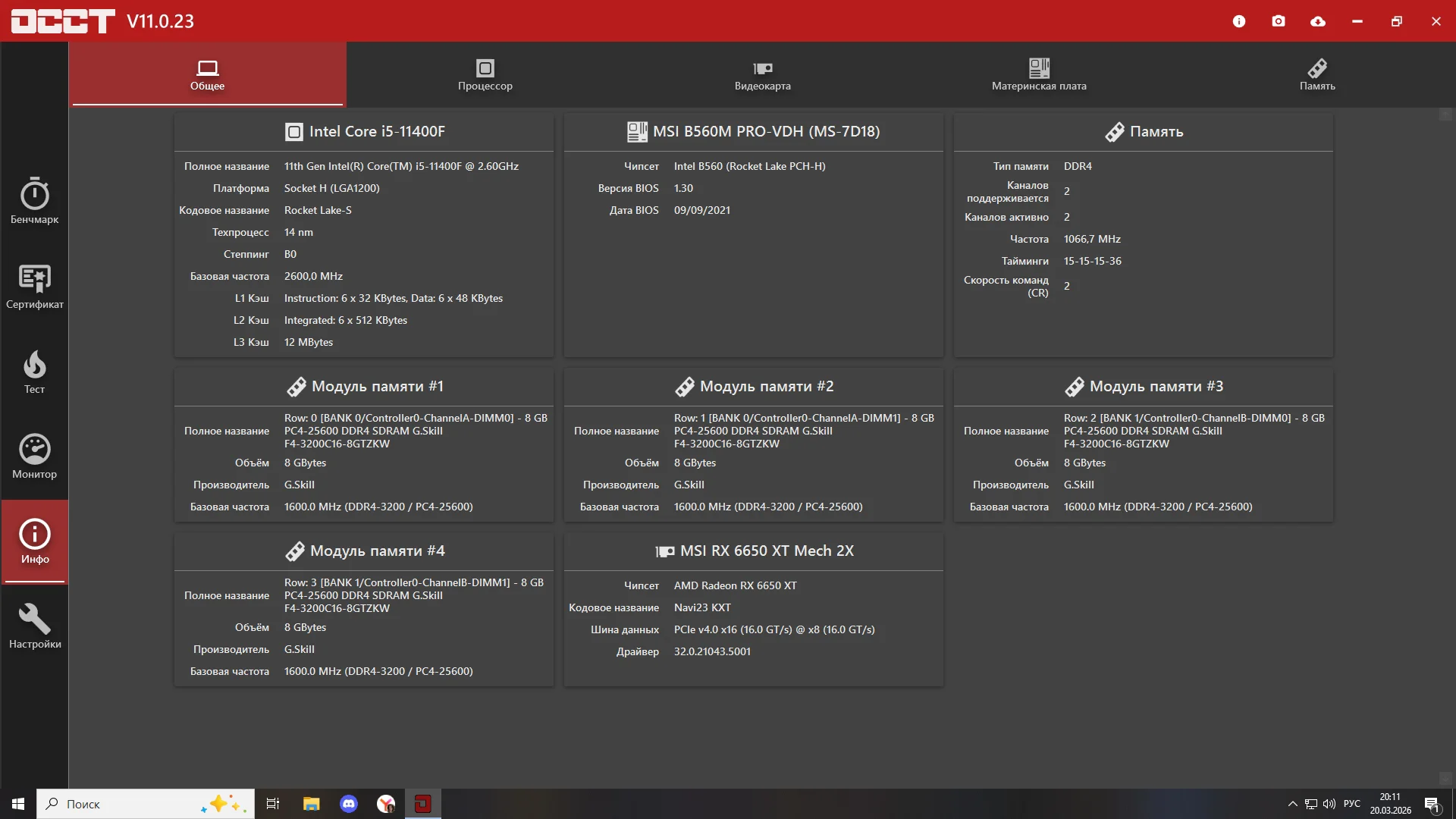Click the cloud download icon
The image size is (1456, 819).
pos(1318,21)
